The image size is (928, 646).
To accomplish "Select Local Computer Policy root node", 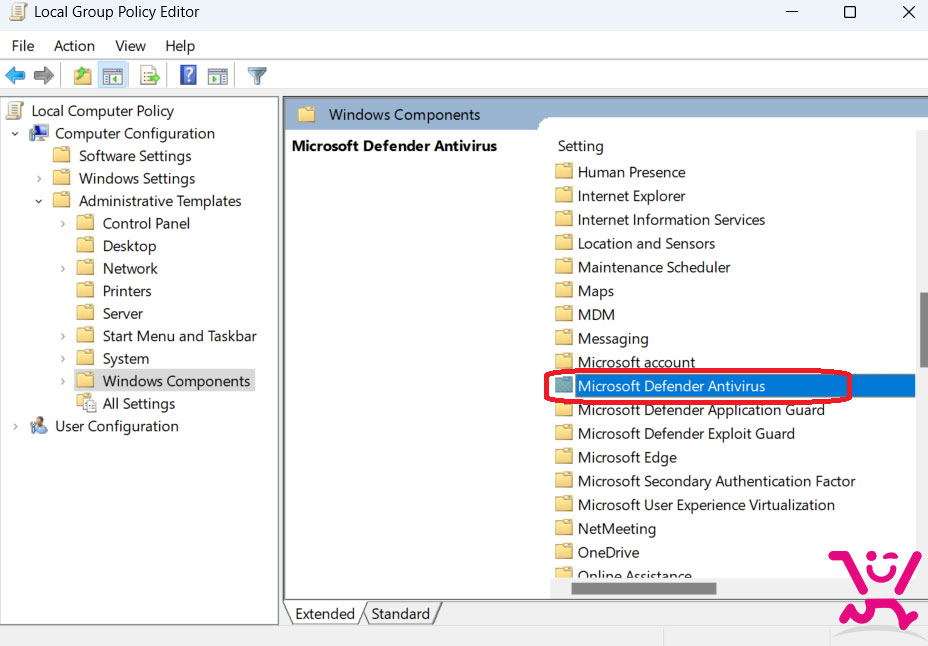I will pyautogui.click(x=102, y=111).
